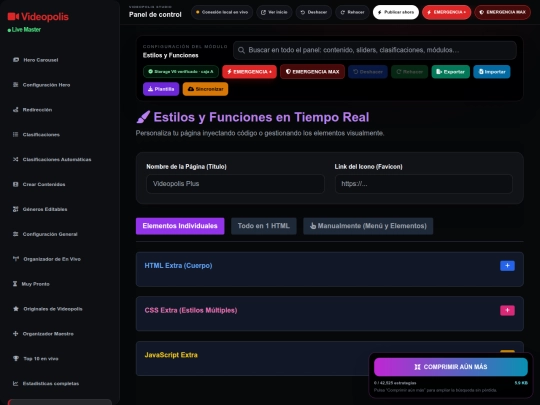This screenshot has width=540, height=405.
Task: Expand HTML Extra with blue plus
Action: click(x=507, y=266)
